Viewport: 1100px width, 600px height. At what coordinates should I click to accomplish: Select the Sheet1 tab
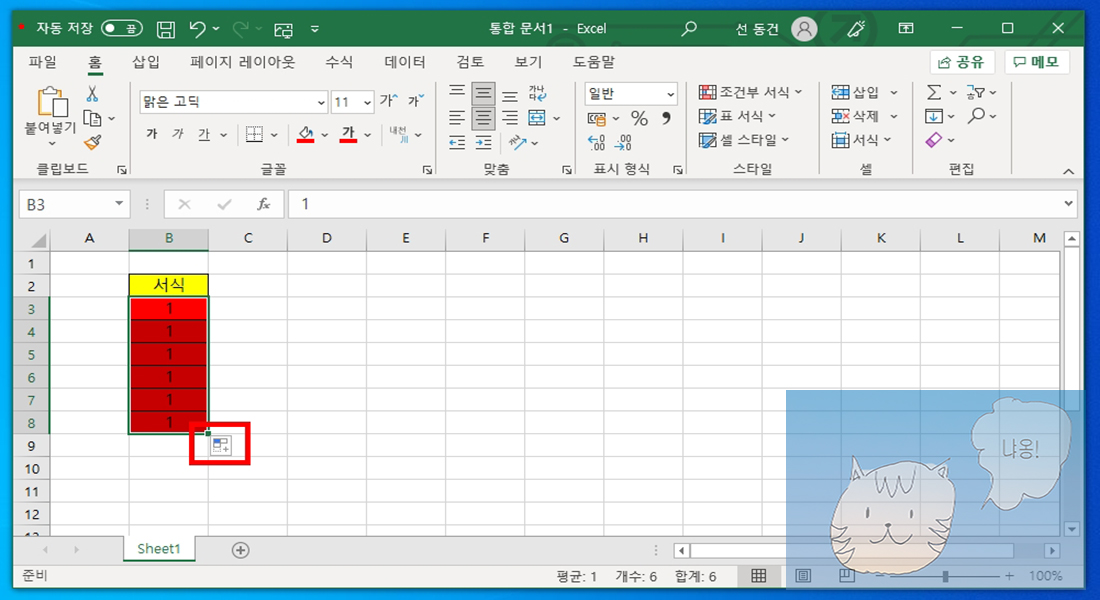(159, 549)
